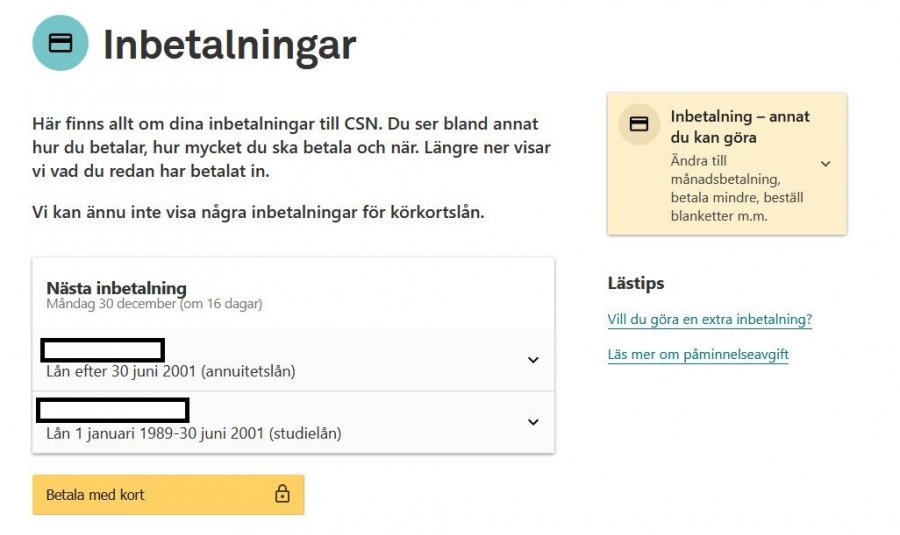Click the 'Inbetalning – annat du kan göra' title
This screenshot has height=535, width=900.
[x=740, y=126]
